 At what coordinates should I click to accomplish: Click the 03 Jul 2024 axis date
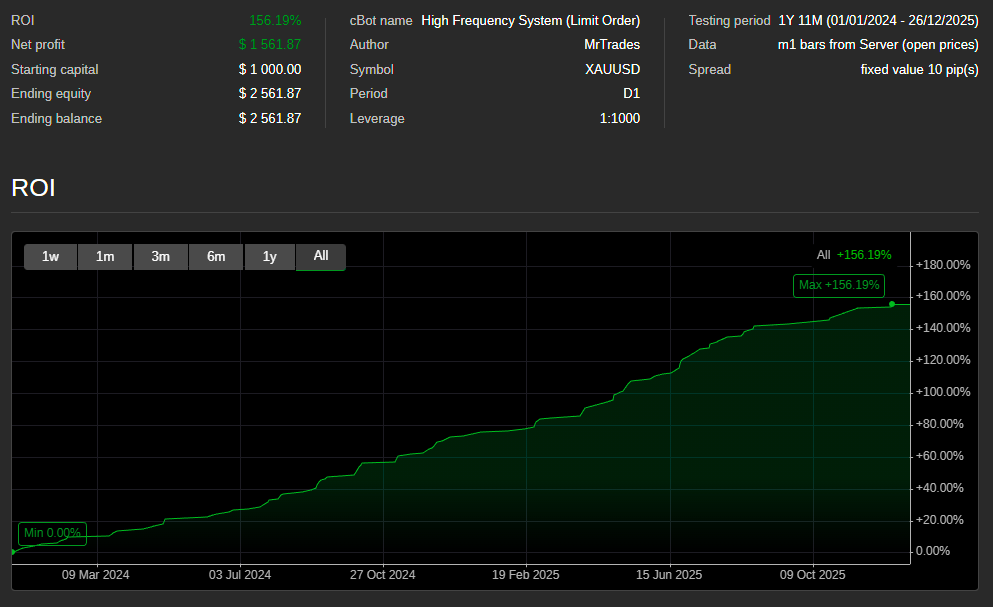[240, 575]
